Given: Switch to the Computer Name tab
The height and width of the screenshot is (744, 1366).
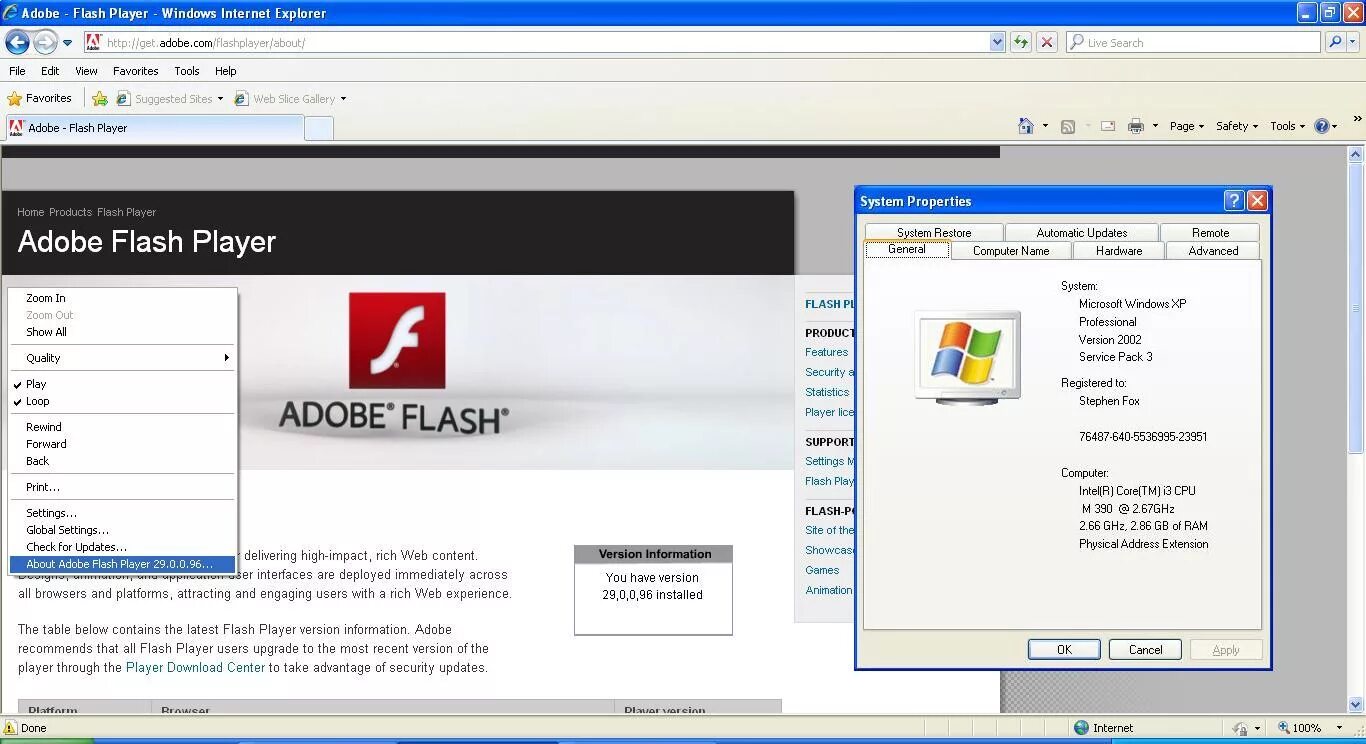Looking at the screenshot, I should point(1011,251).
